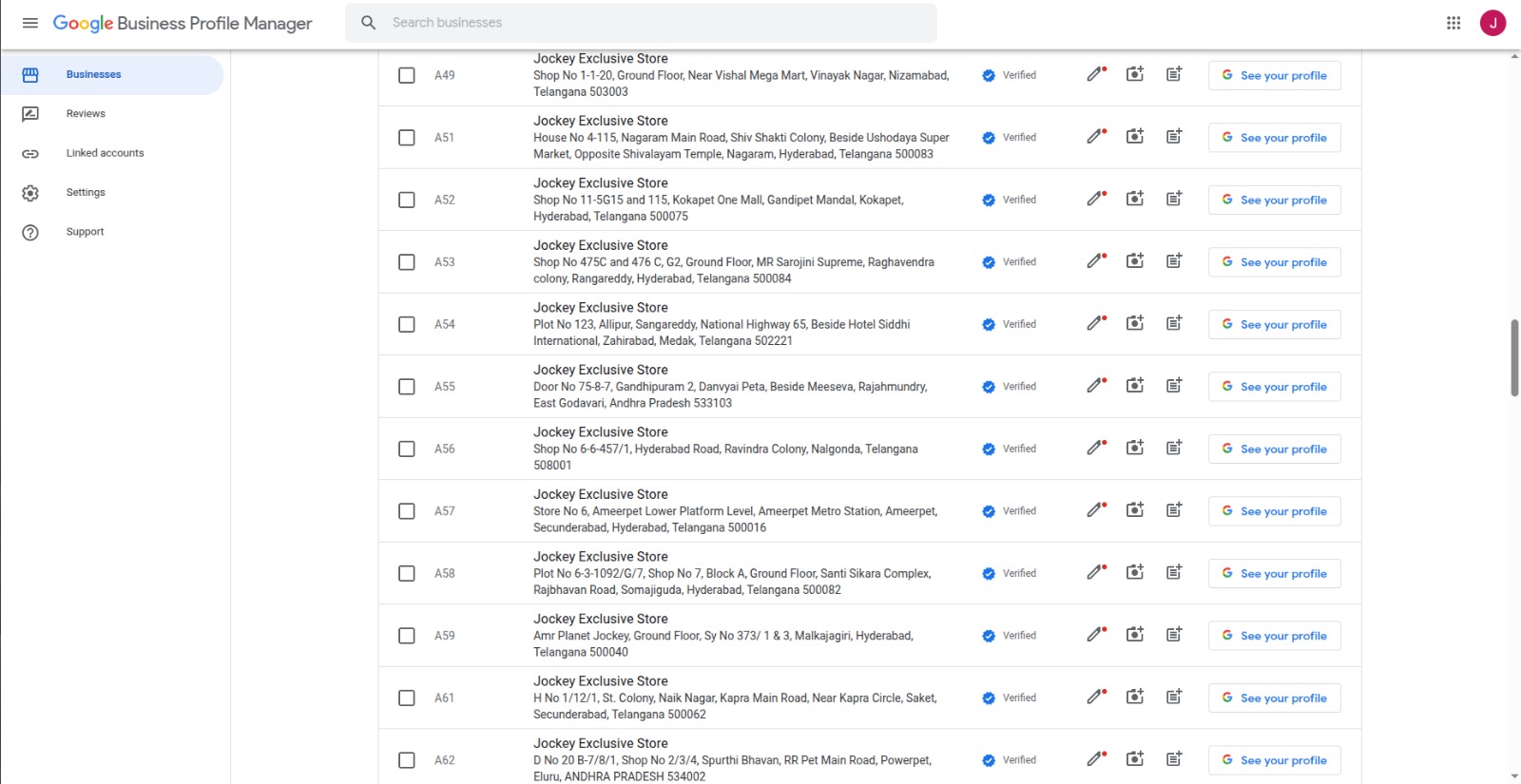Tick the checkbox for store A55
This screenshot has width=1521, height=784.
click(x=407, y=387)
